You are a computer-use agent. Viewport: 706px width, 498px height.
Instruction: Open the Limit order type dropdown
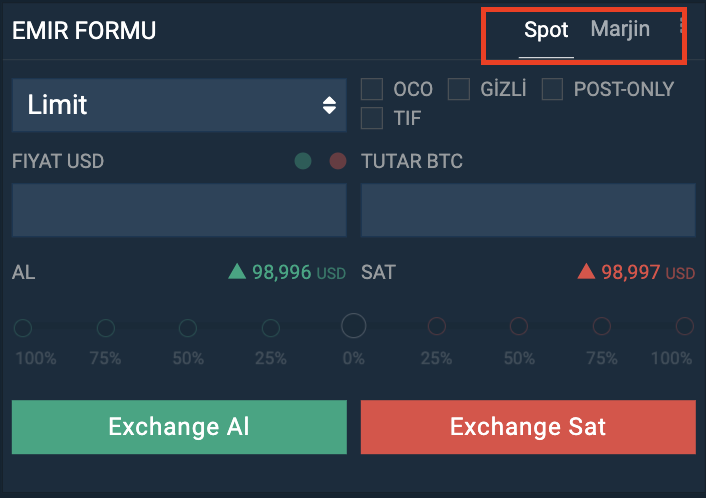(179, 105)
